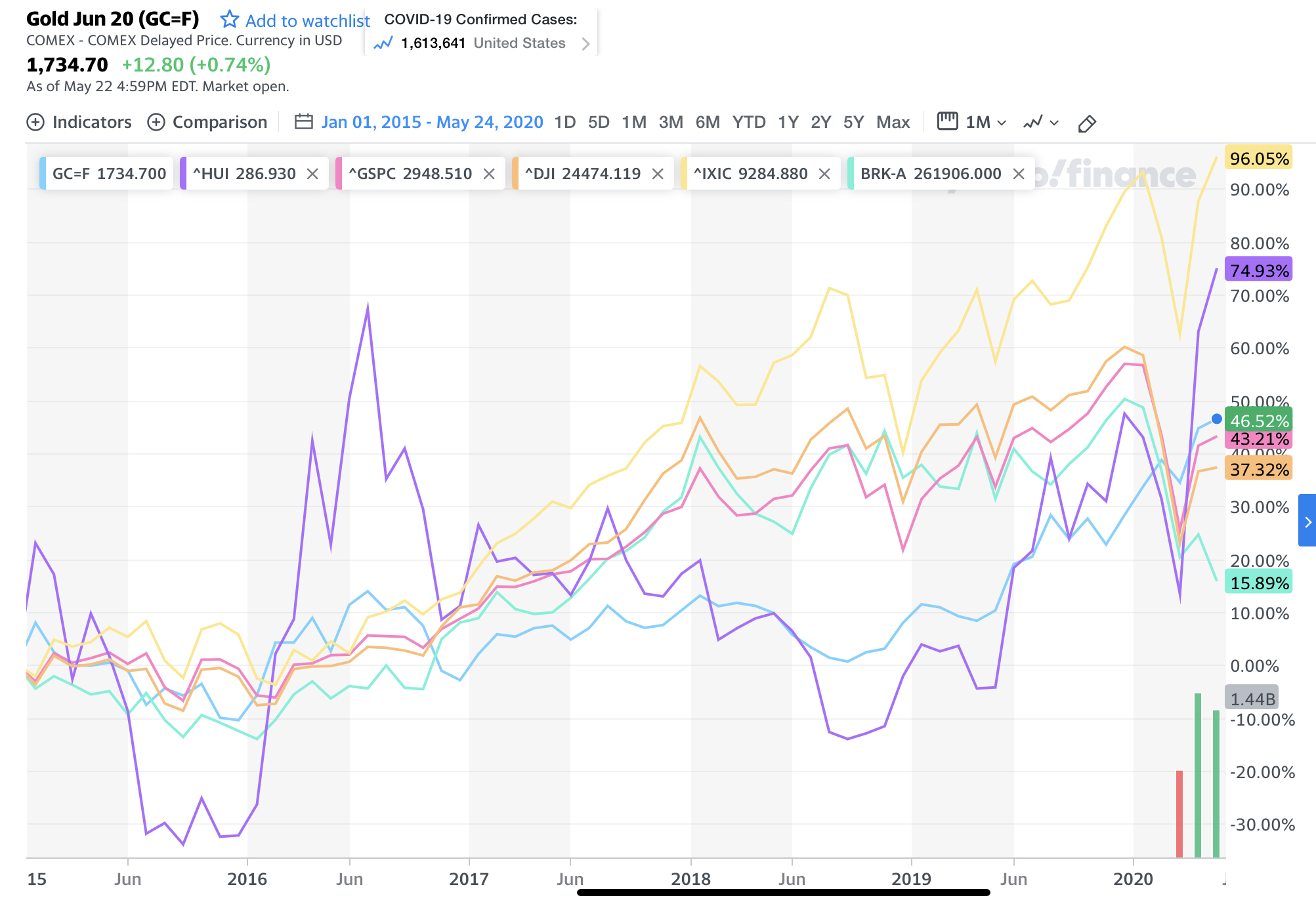Open the custom date range link
Viewport: 1316px width, 906px height.
tap(432, 123)
